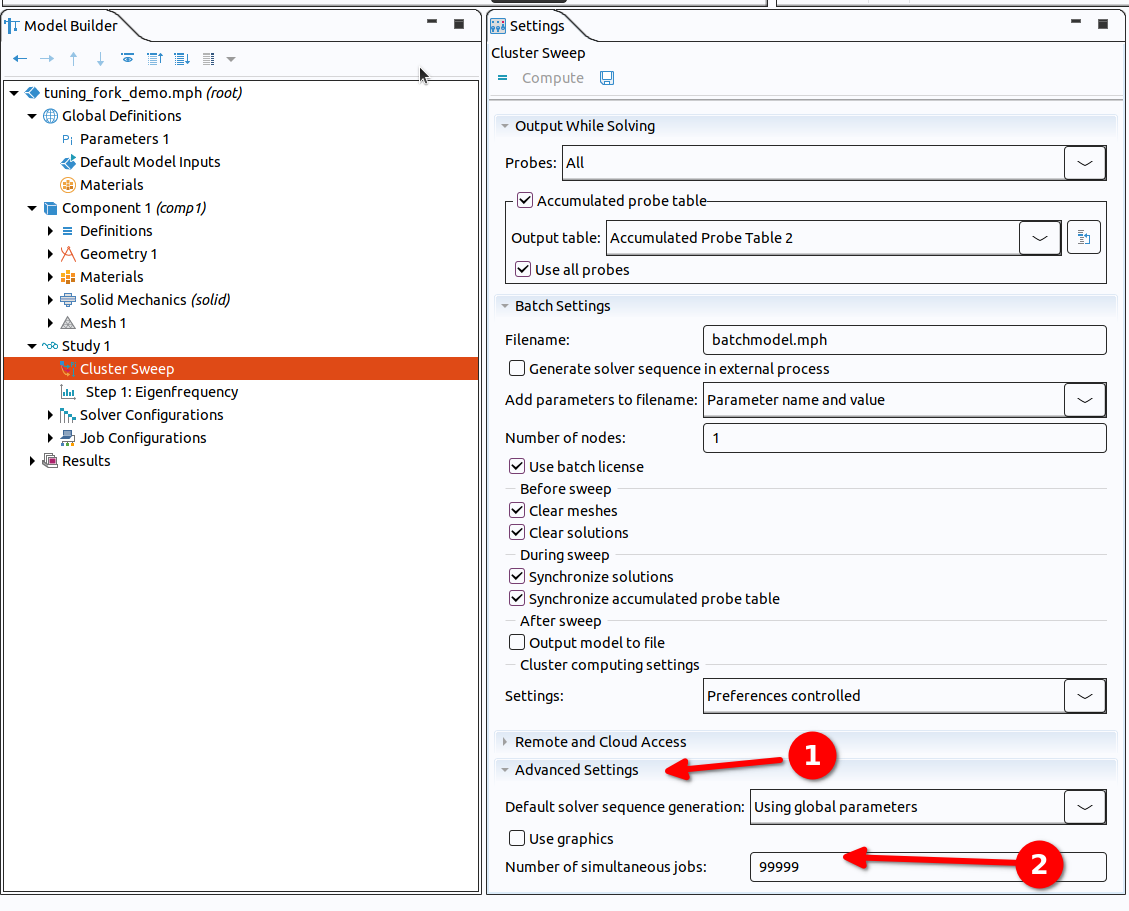Viewport: 1129px width, 911px height.
Task: Click the Materials icon under Global Definitions
Action: click(x=68, y=185)
